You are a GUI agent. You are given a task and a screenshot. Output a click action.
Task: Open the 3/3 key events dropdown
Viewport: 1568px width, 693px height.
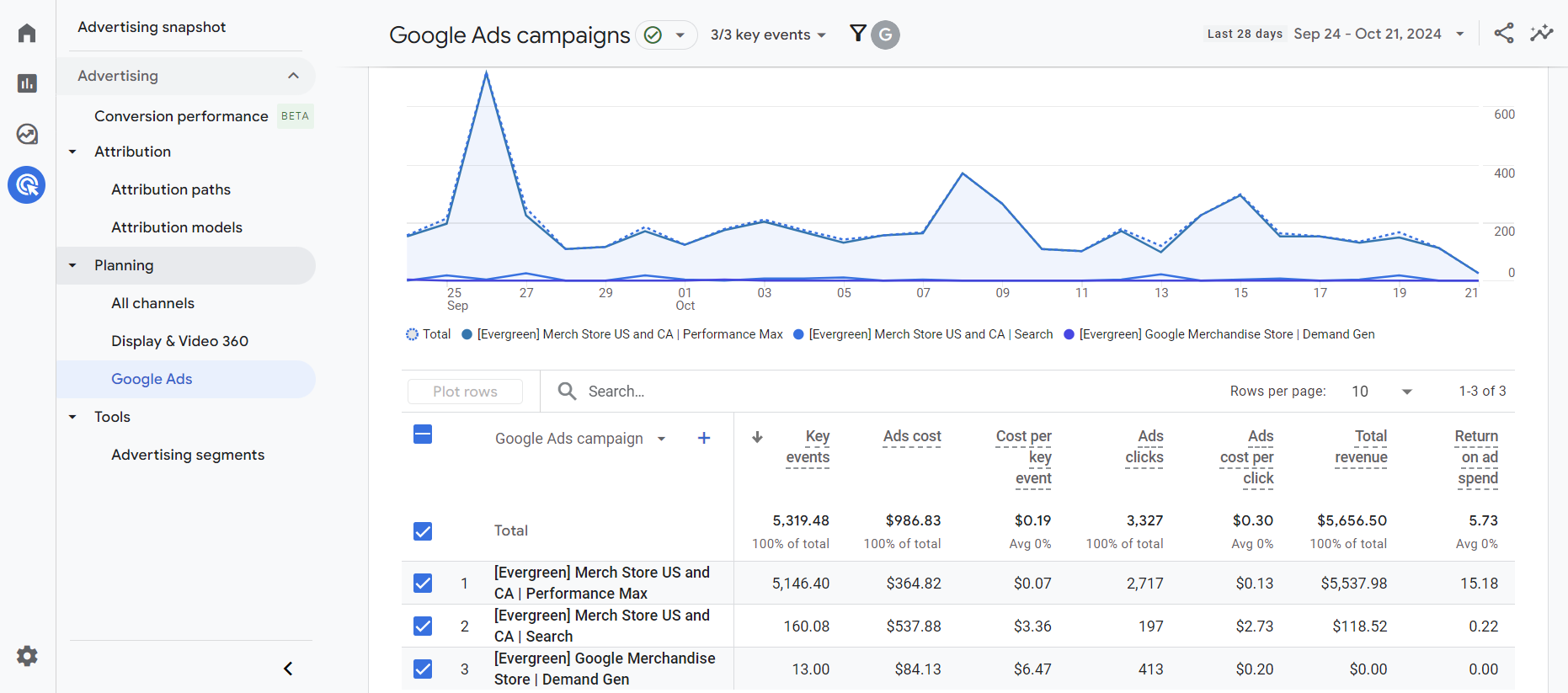pyautogui.click(x=768, y=35)
